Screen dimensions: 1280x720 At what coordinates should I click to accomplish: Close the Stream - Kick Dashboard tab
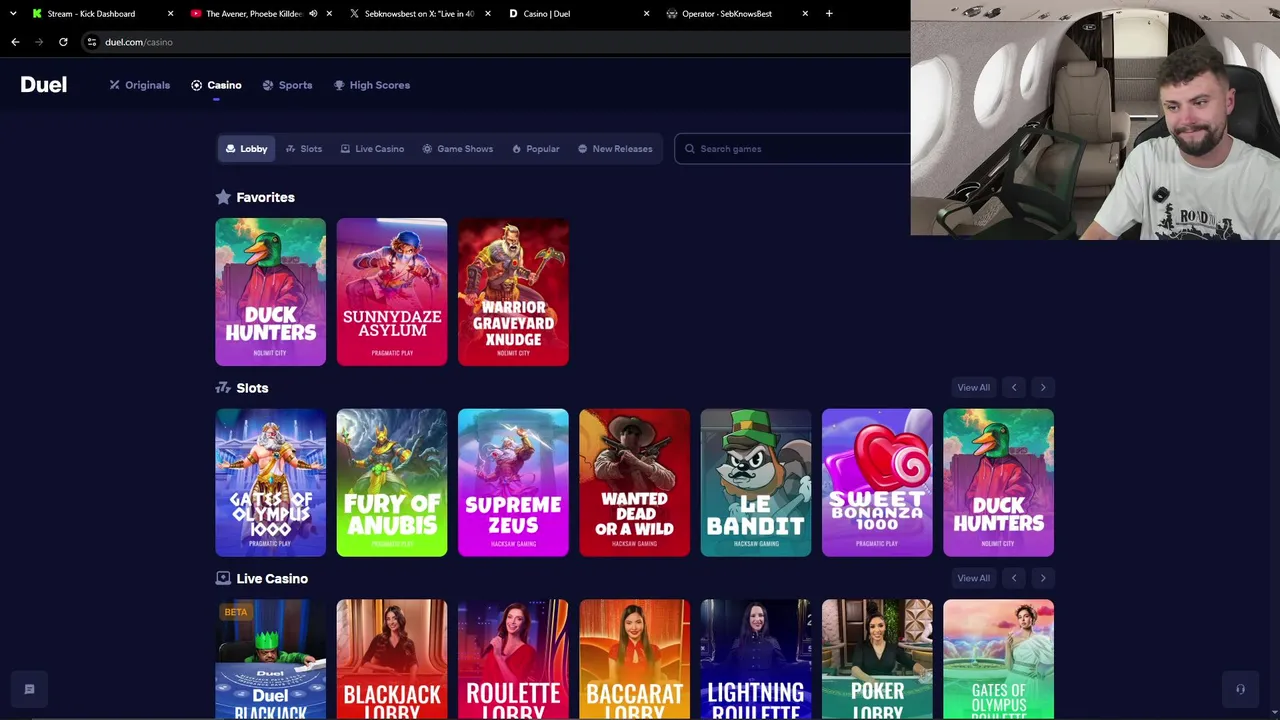click(170, 14)
